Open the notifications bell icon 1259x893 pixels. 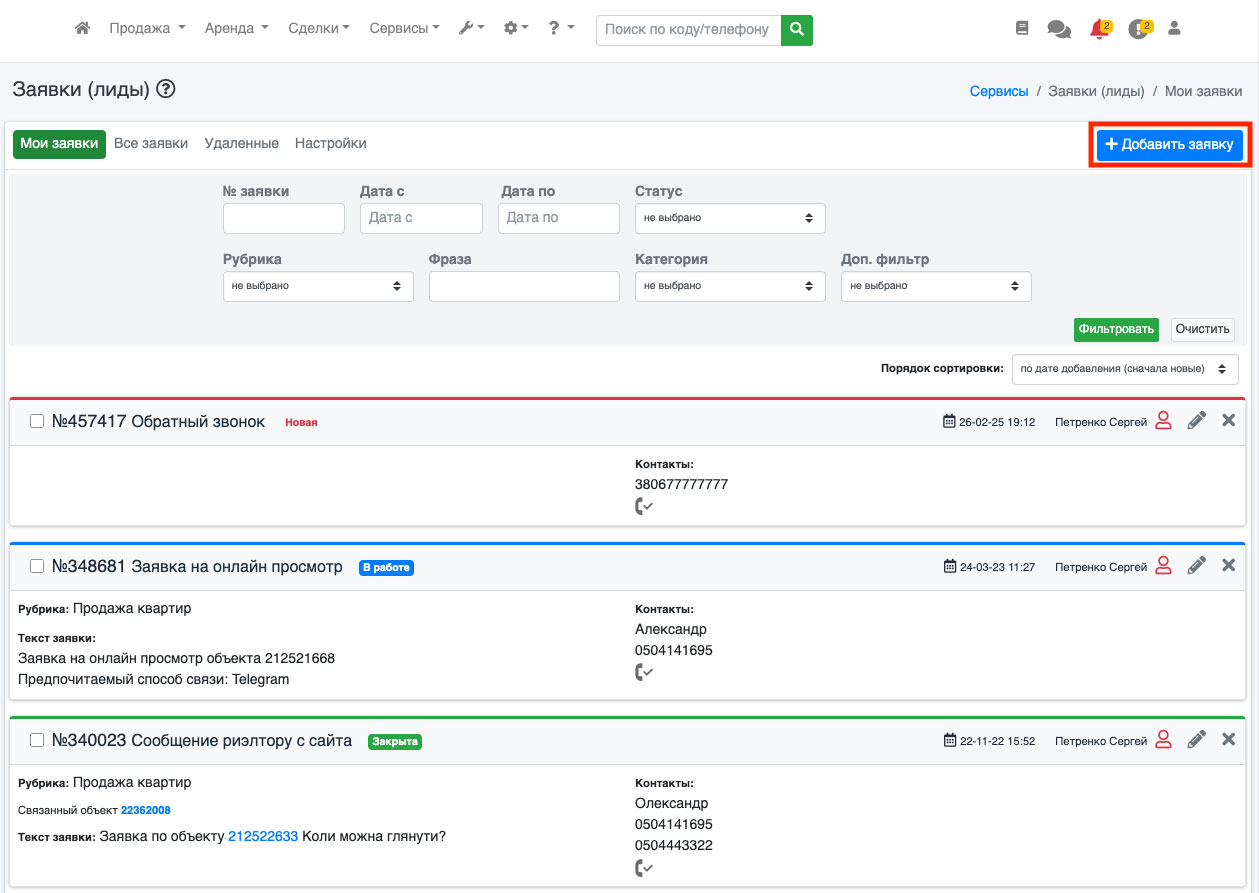point(1099,30)
